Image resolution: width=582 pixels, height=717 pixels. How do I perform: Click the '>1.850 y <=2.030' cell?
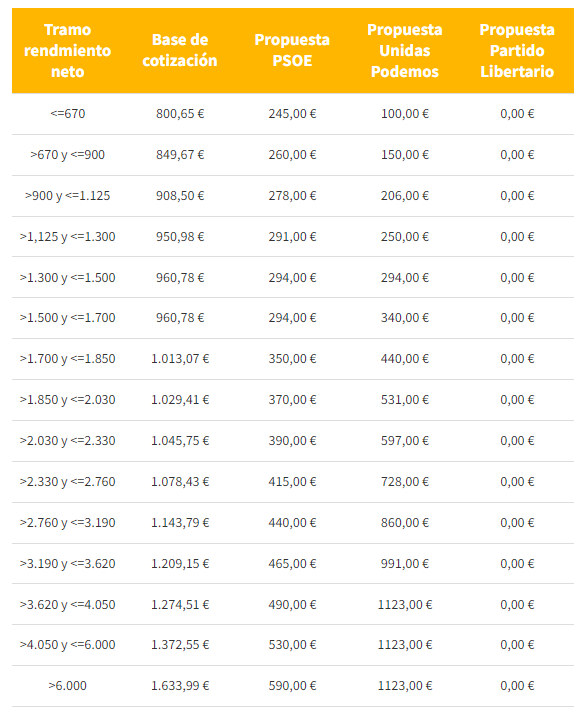pos(68,400)
